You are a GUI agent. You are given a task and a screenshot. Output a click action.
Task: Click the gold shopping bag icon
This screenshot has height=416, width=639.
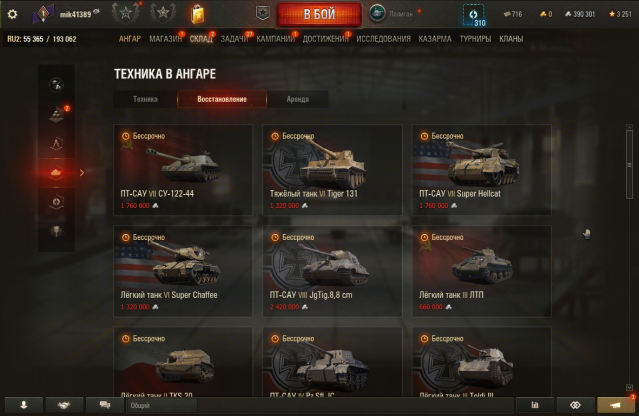coord(197,14)
